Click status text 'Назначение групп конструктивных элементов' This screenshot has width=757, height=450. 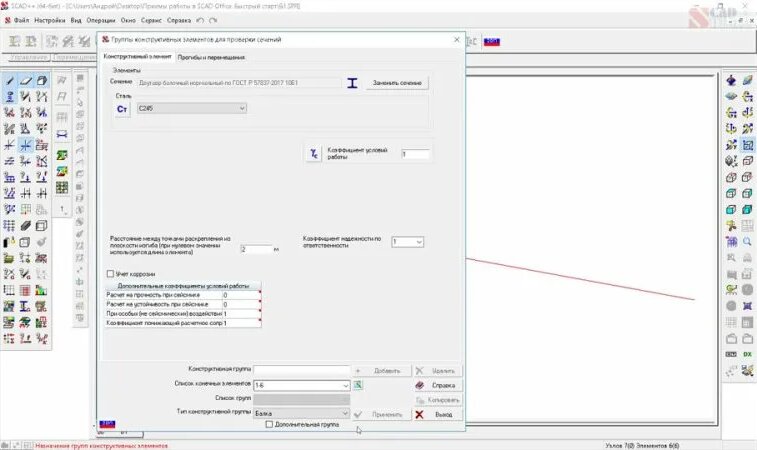[x=101, y=446]
